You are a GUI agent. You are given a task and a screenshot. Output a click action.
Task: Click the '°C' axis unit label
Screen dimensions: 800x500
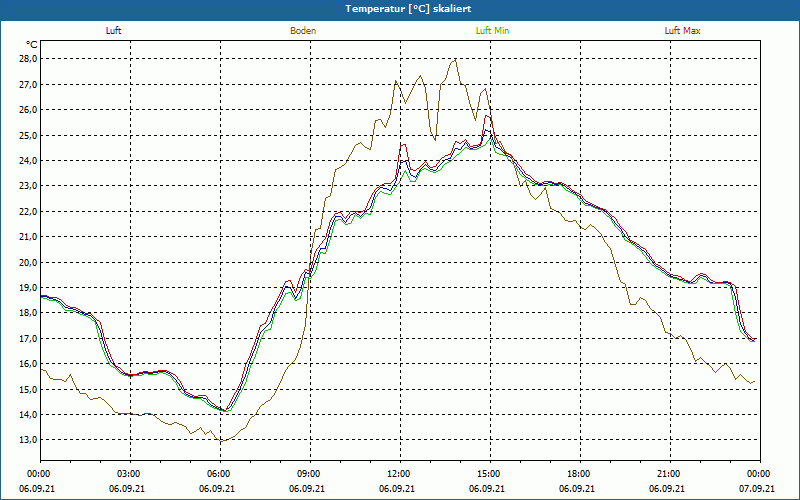pyautogui.click(x=32, y=45)
